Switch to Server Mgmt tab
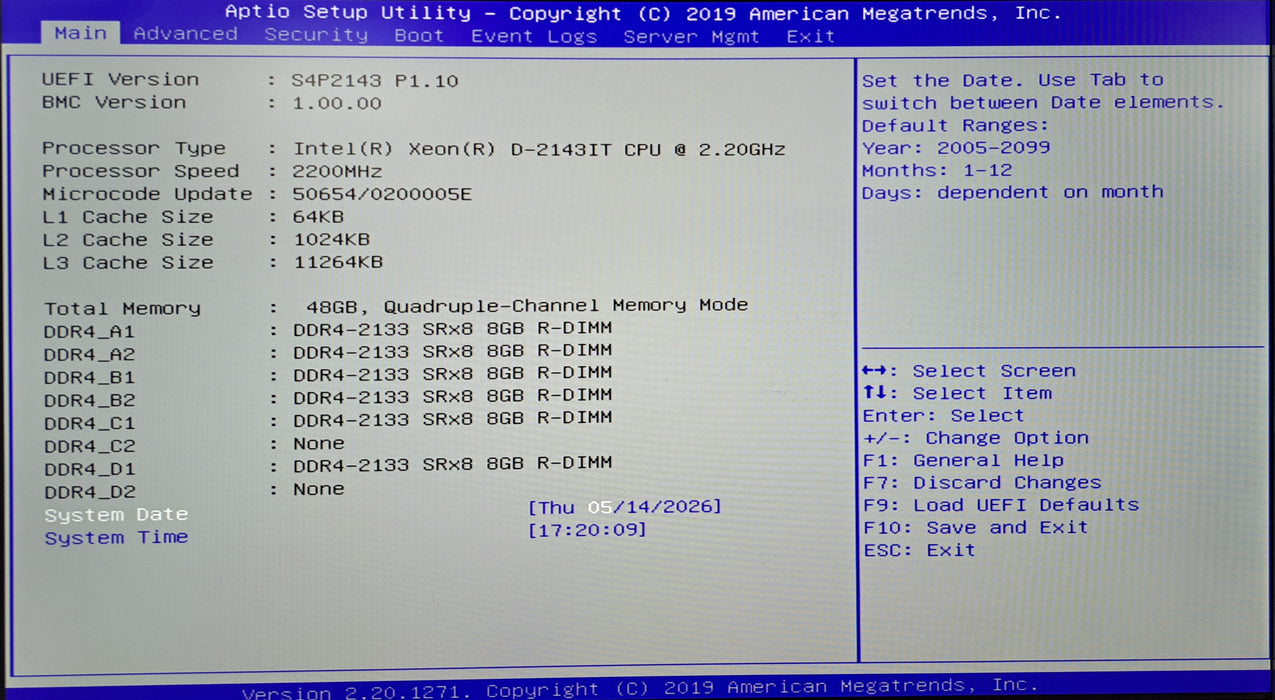The height and width of the screenshot is (700, 1275). click(691, 36)
